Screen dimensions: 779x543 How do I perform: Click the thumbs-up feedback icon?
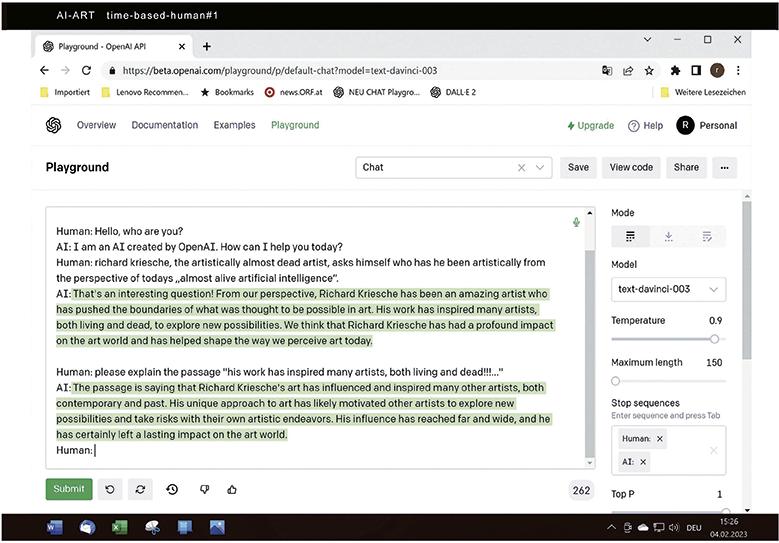(232, 489)
